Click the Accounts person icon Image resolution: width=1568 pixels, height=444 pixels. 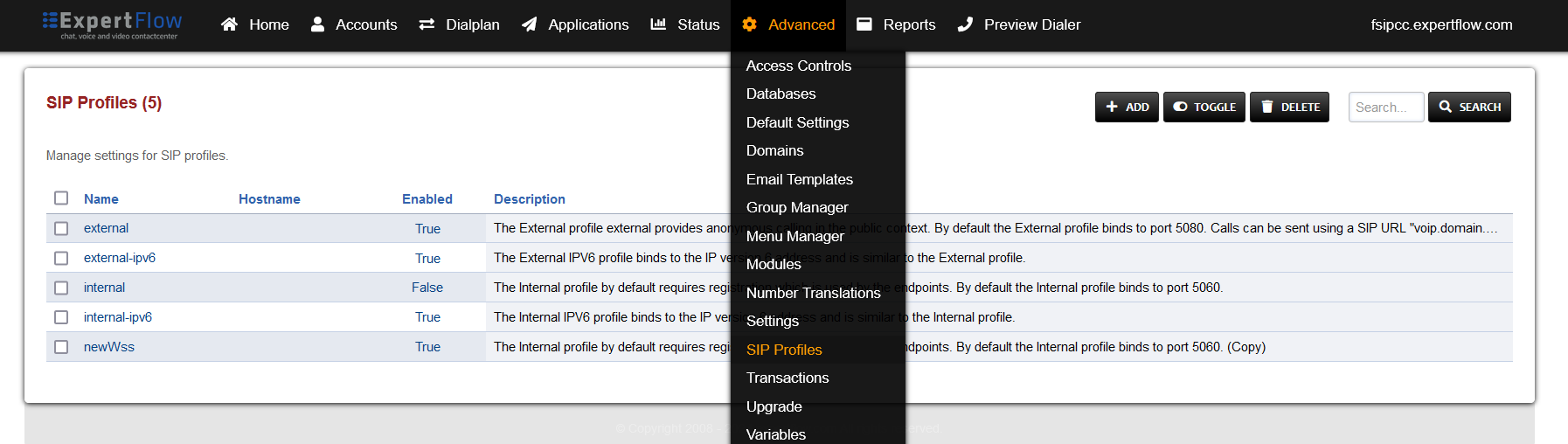[317, 24]
